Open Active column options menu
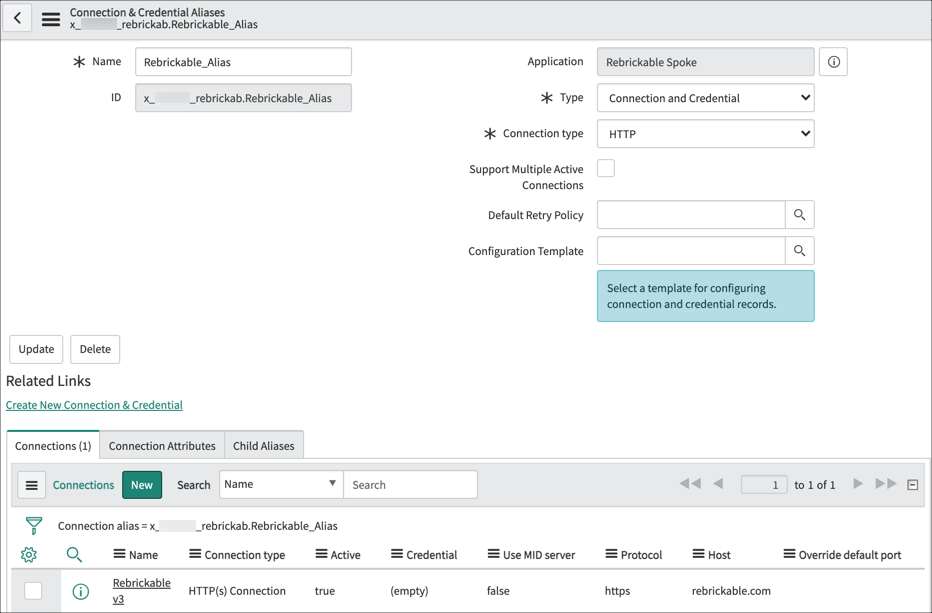 pos(321,554)
